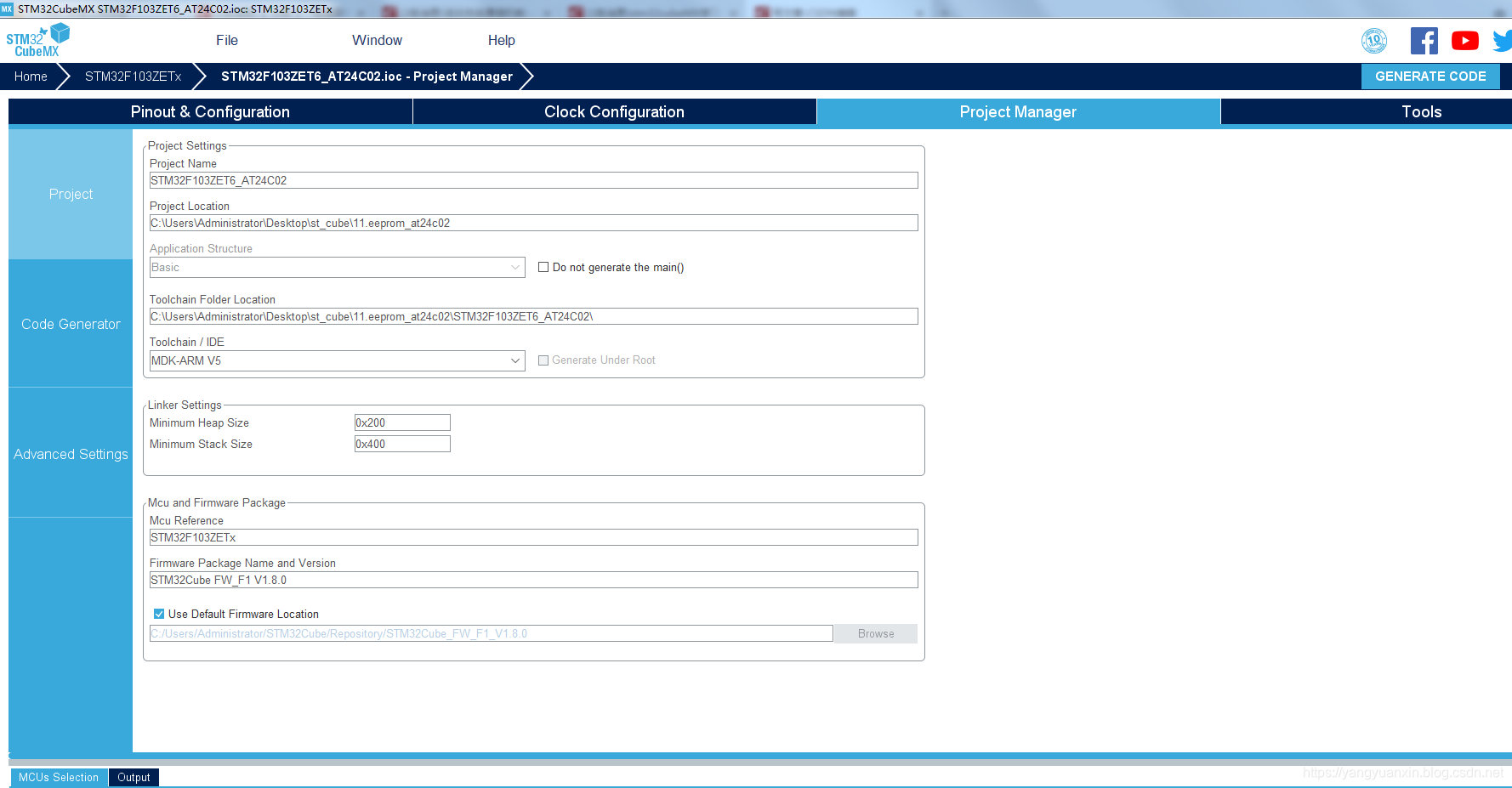Open the Output bottom tab
The height and width of the screenshot is (788, 1512).
[x=134, y=777]
